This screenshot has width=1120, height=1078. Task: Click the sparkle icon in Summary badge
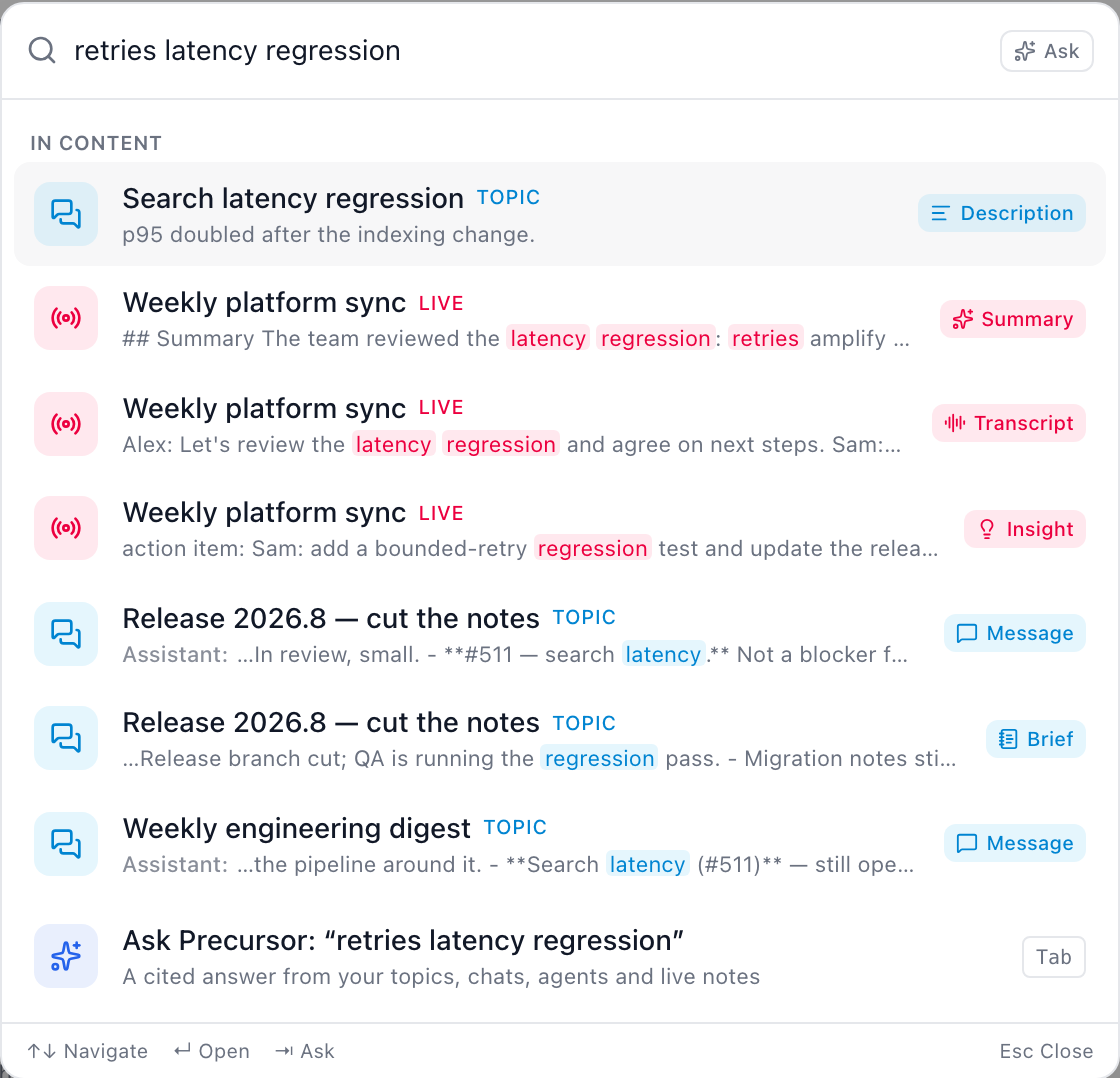[x=962, y=319]
